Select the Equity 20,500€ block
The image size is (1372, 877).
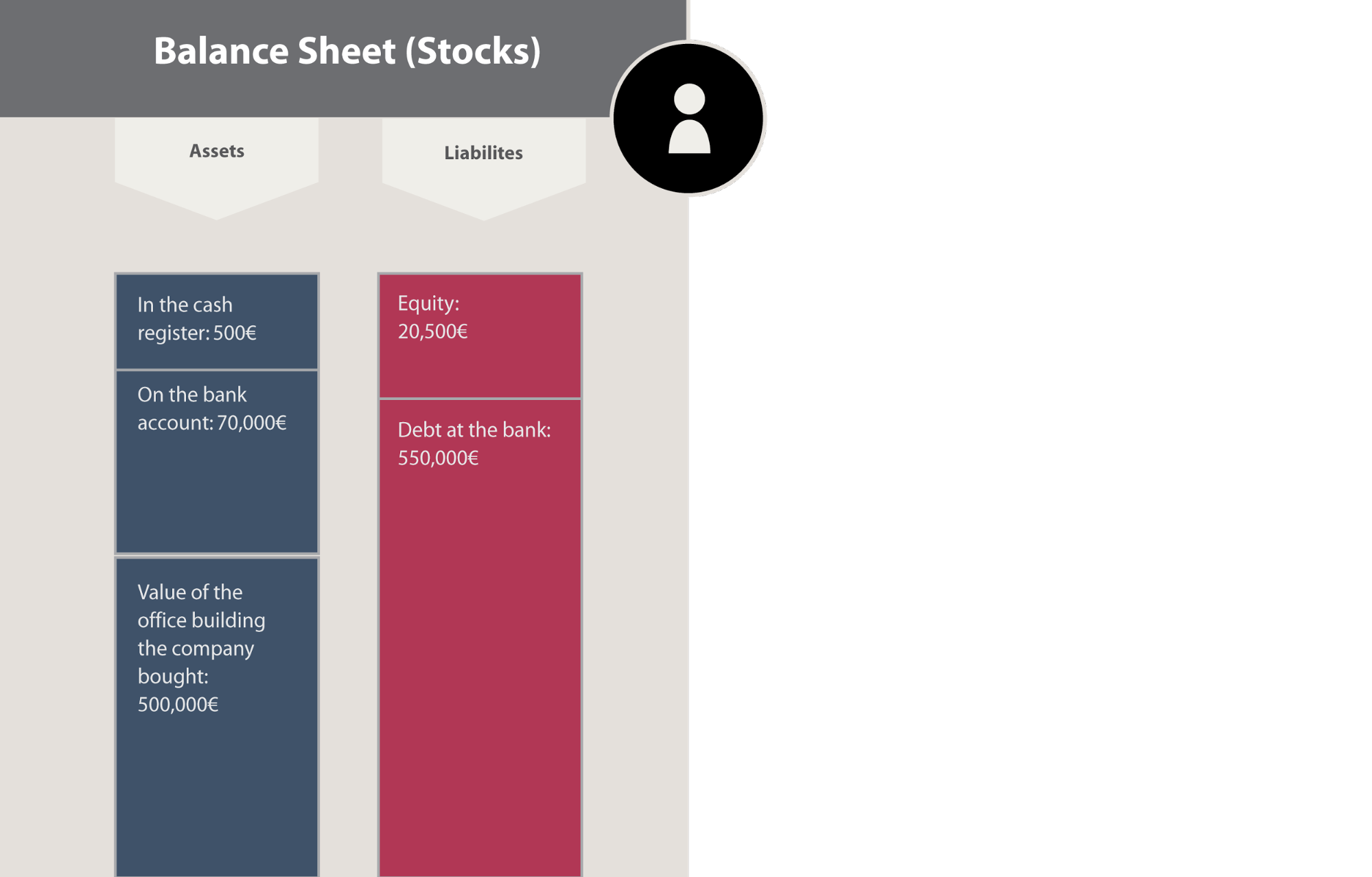tap(480, 336)
